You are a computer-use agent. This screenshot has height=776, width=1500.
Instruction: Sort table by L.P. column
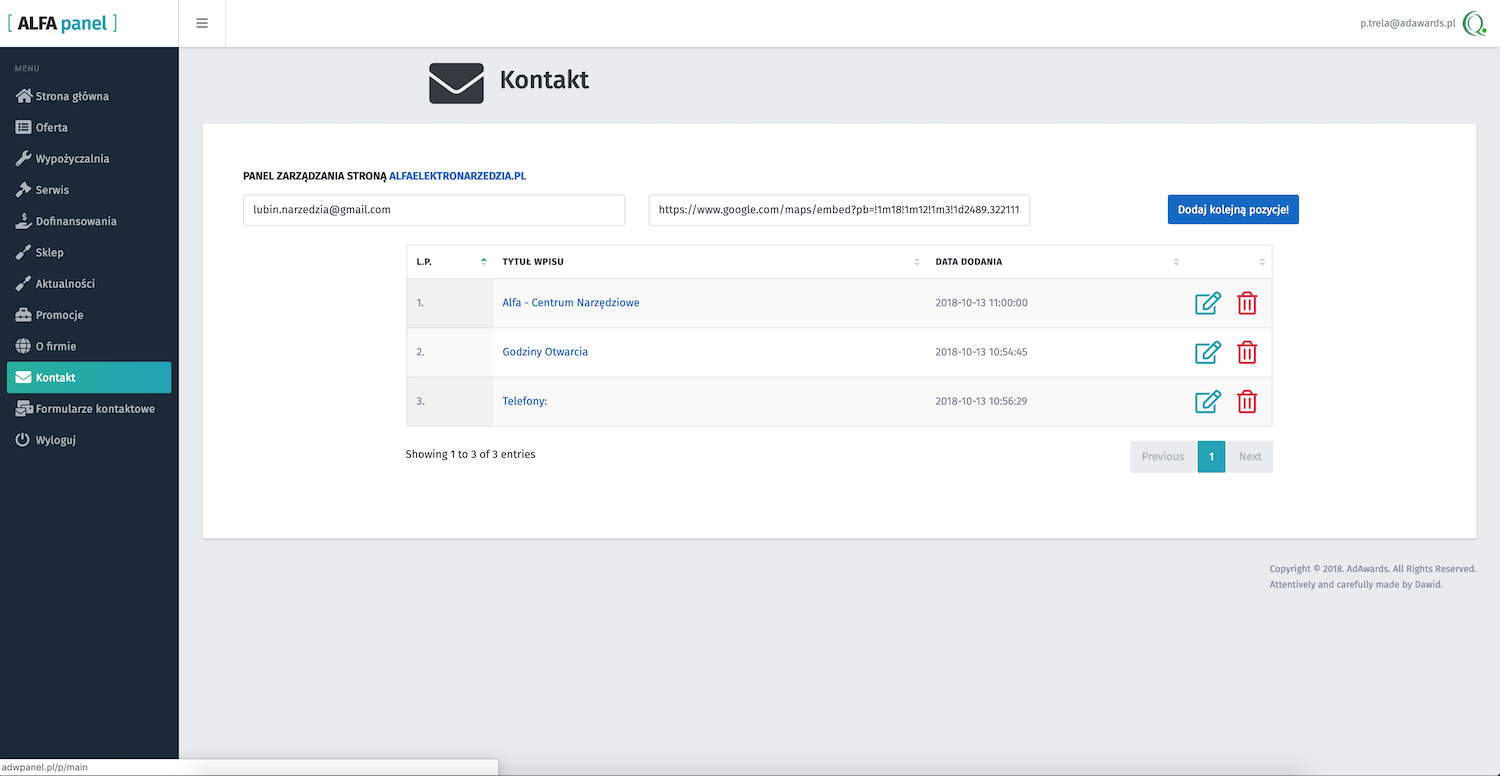[448, 262]
